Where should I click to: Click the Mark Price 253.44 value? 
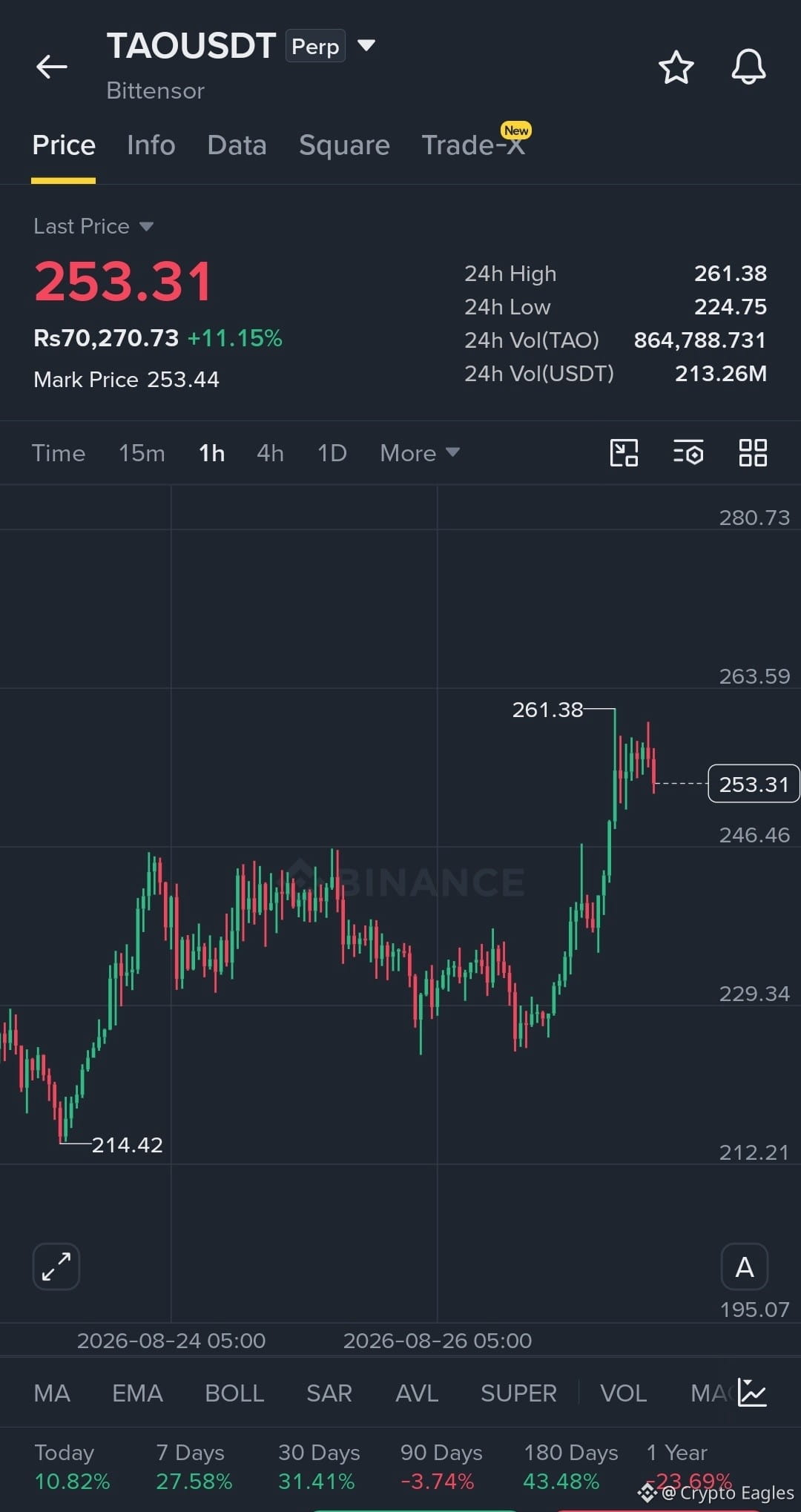183,380
